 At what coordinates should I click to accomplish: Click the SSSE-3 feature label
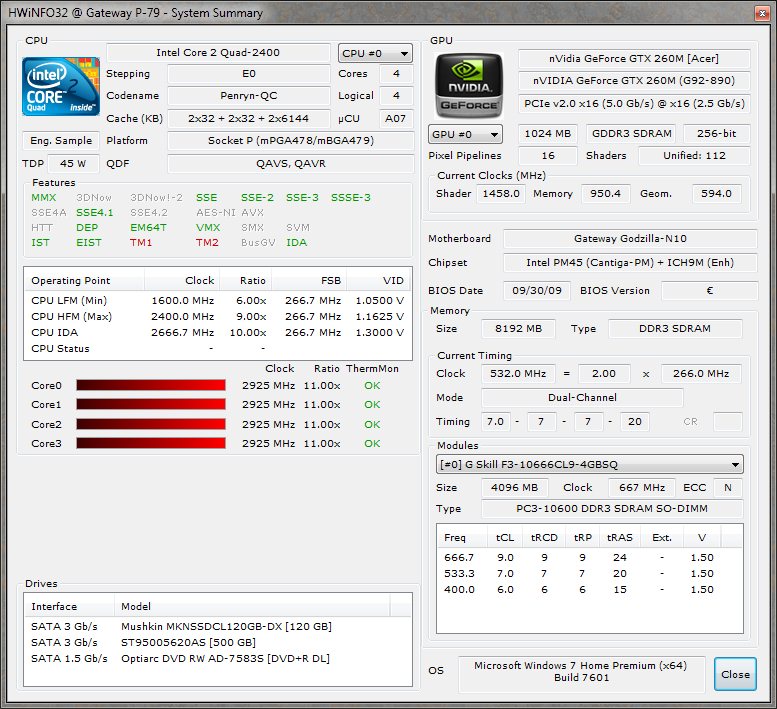pos(351,198)
